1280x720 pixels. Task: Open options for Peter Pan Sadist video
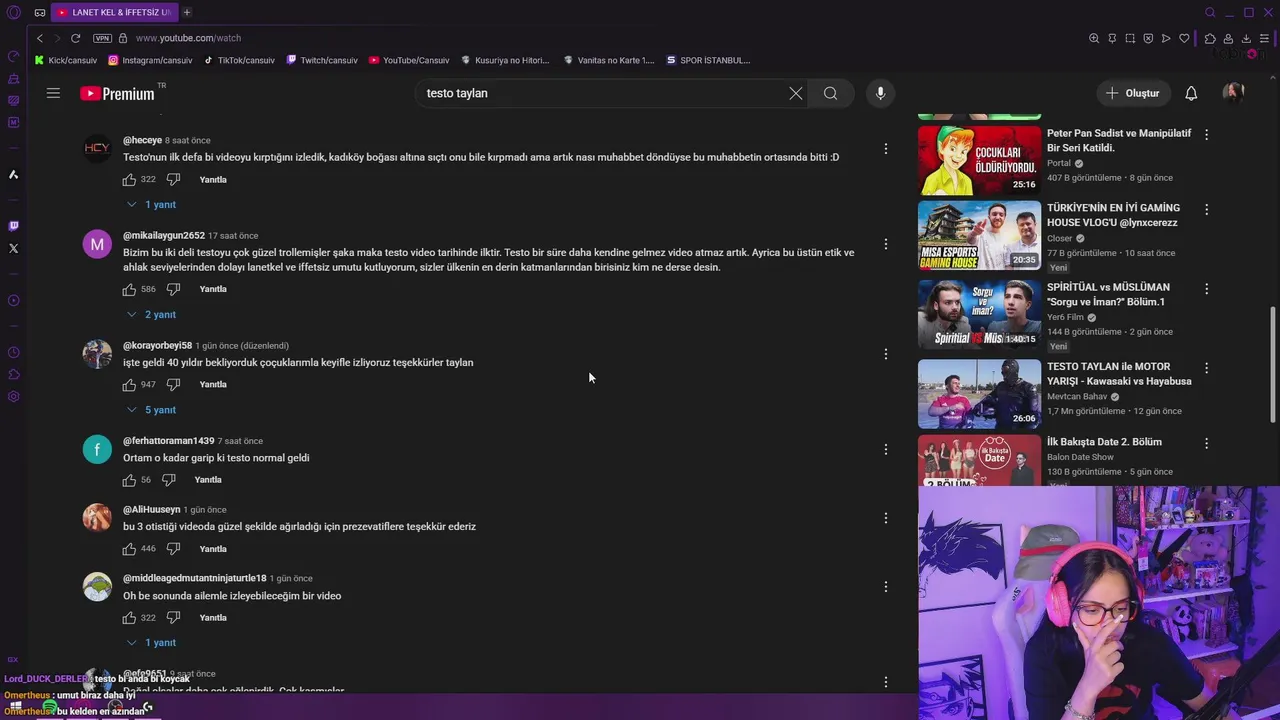[x=1206, y=134]
